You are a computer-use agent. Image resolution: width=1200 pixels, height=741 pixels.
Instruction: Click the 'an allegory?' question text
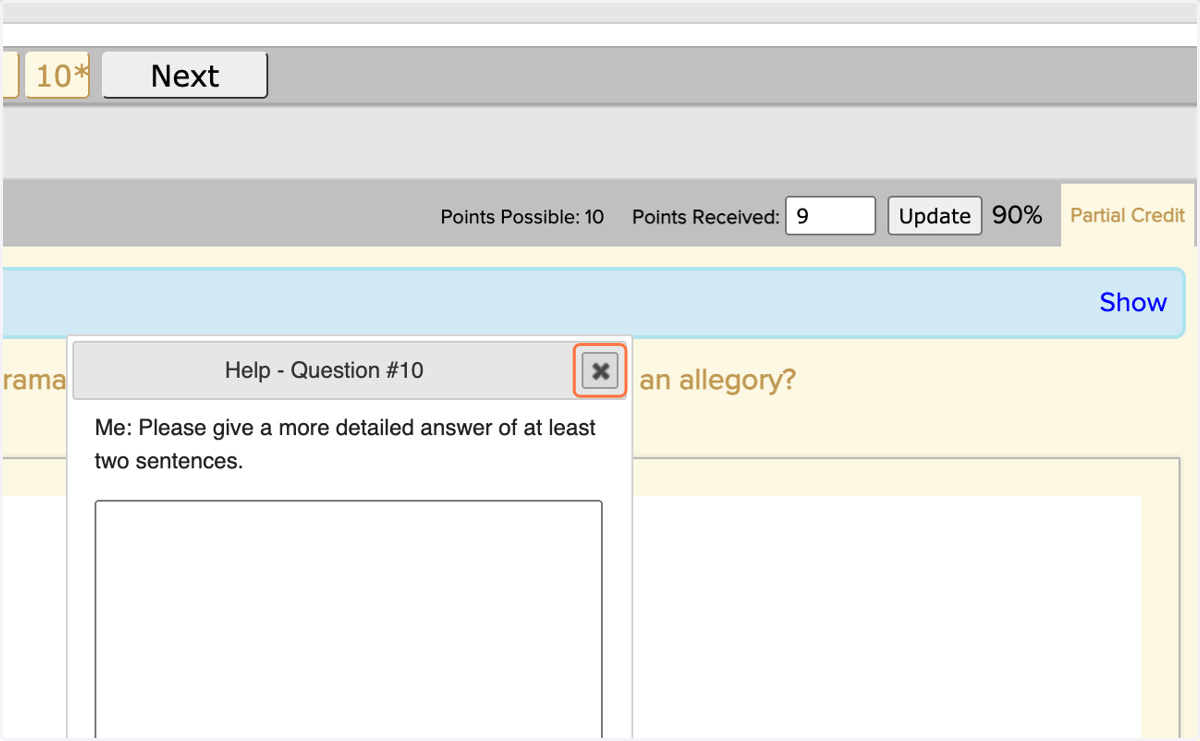(x=717, y=380)
